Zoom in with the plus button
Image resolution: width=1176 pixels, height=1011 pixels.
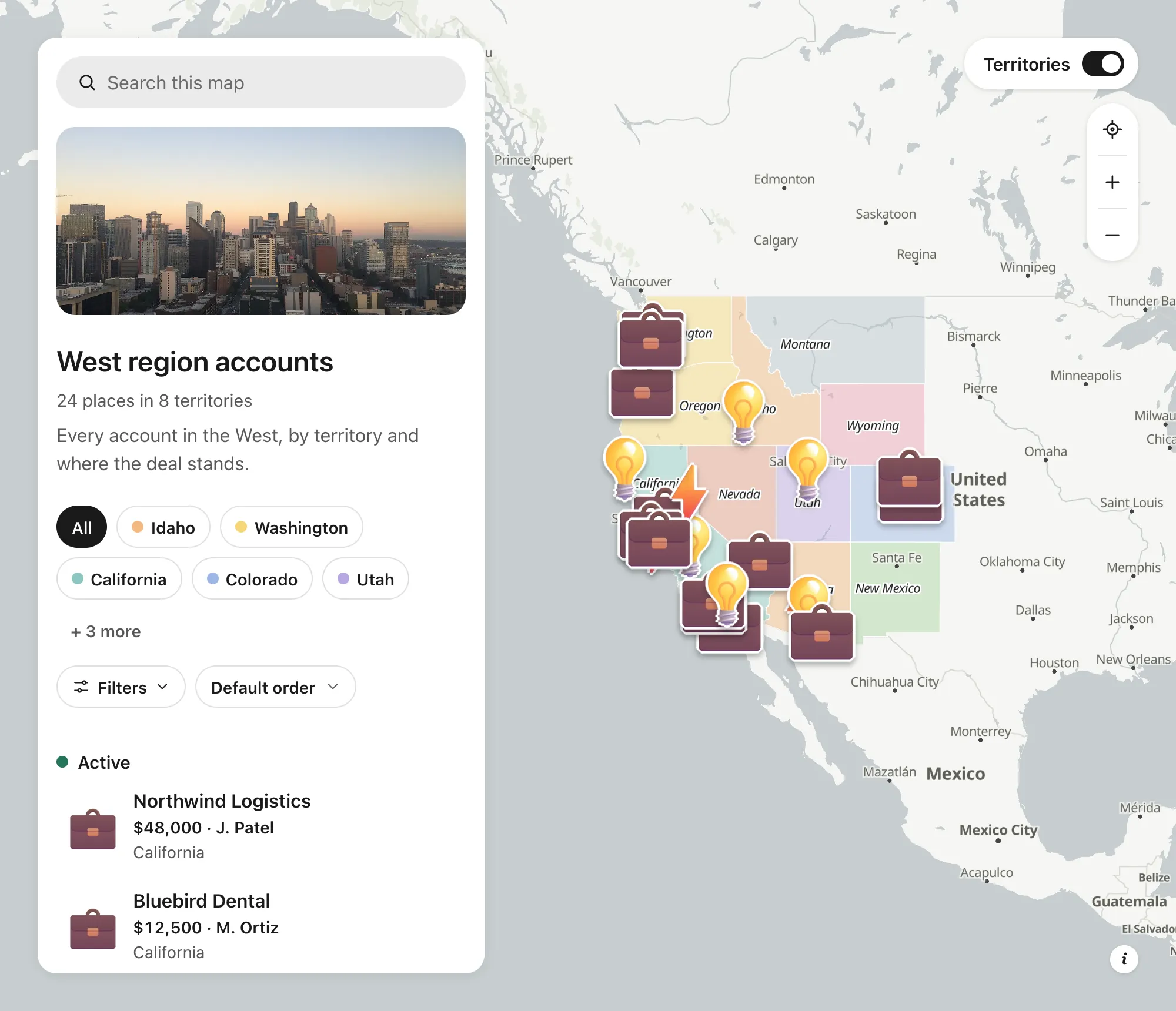pyautogui.click(x=1112, y=182)
